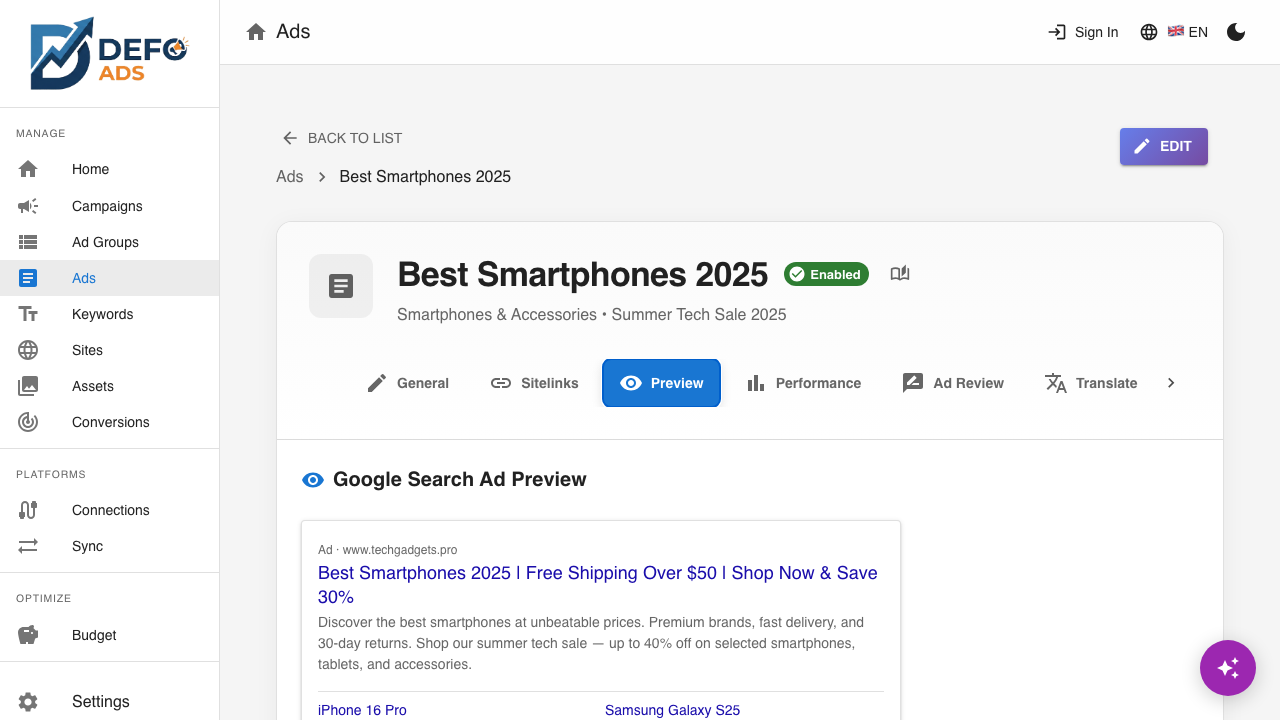1280x720 pixels.
Task: Switch to the Performance tab
Action: 803,383
